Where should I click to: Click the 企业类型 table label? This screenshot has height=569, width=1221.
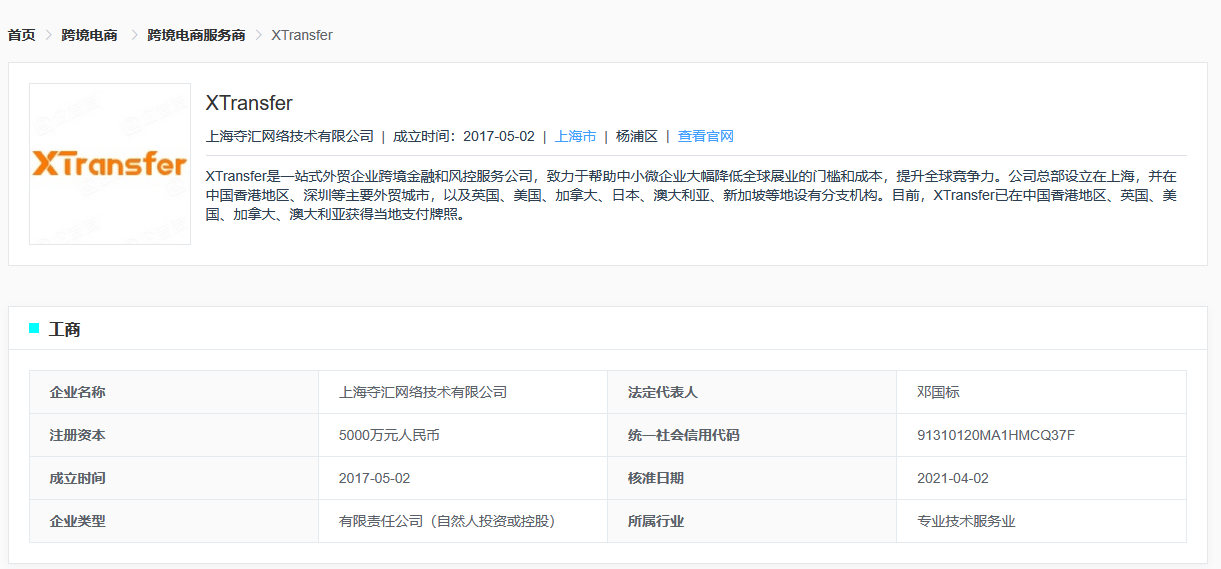pyautogui.click(x=77, y=521)
